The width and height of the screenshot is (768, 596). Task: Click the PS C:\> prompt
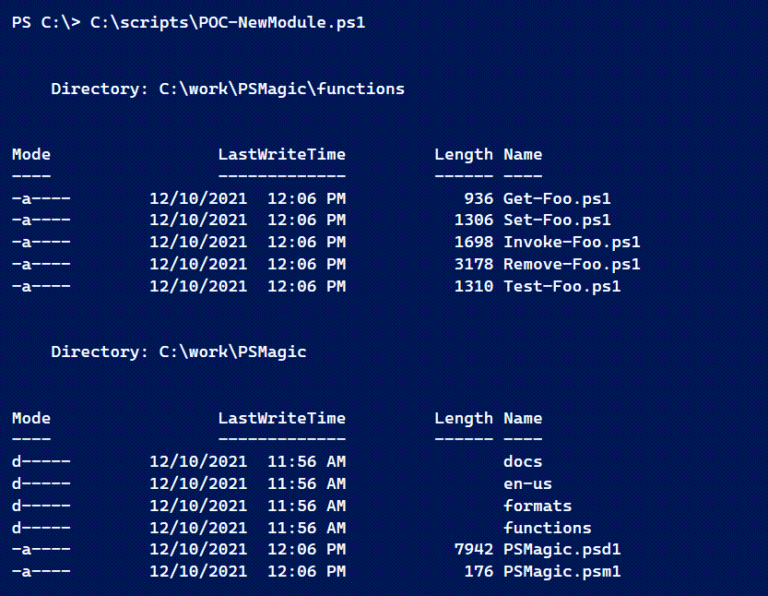pos(46,23)
